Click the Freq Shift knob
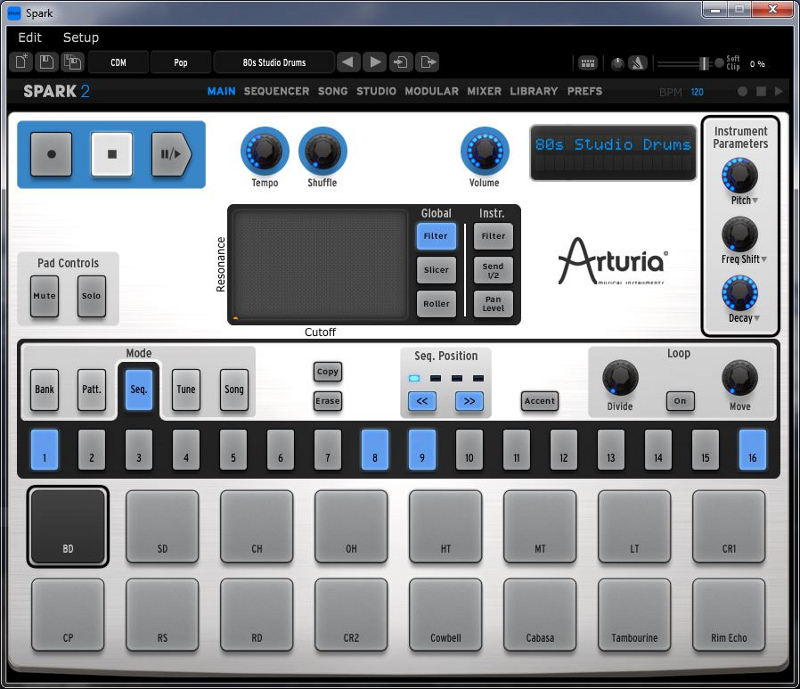Image resolution: width=800 pixels, height=689 pixels. click(x=739, y=234)
